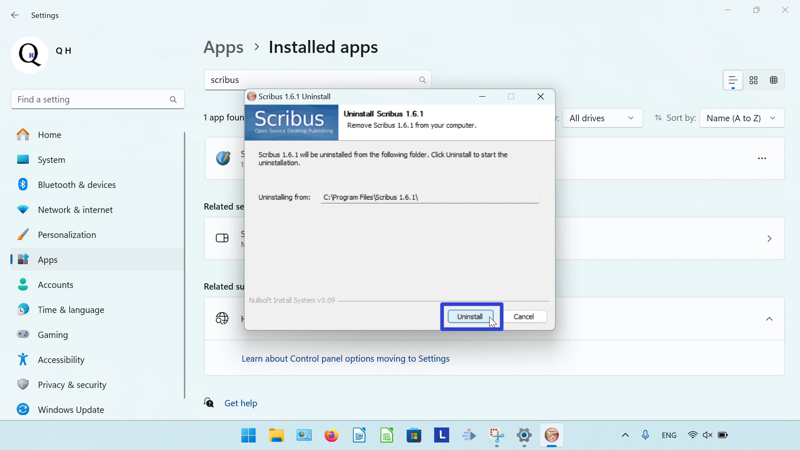
Task: Collapse the related support section chevron
Action: coord(769,319)
